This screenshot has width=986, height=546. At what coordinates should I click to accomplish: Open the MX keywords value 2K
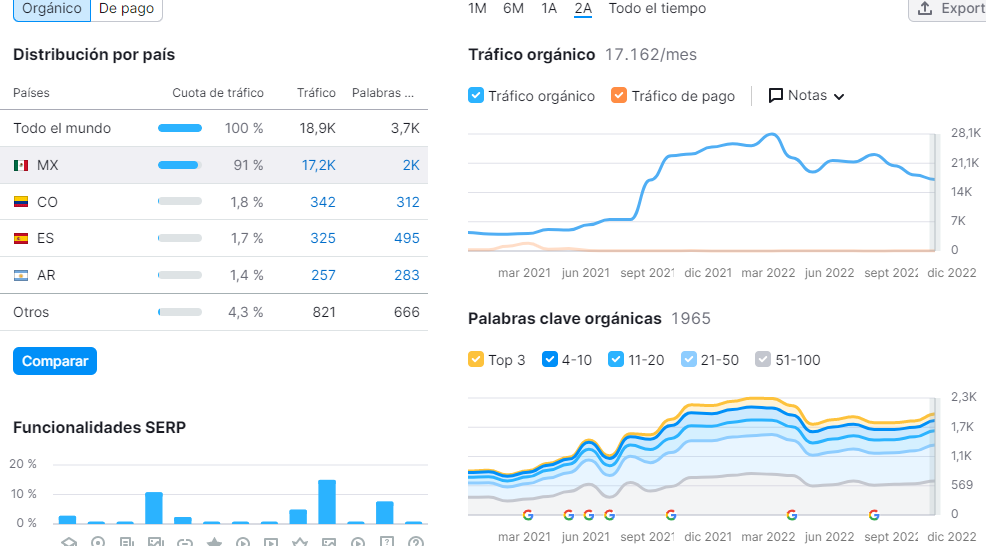[411, 165]
